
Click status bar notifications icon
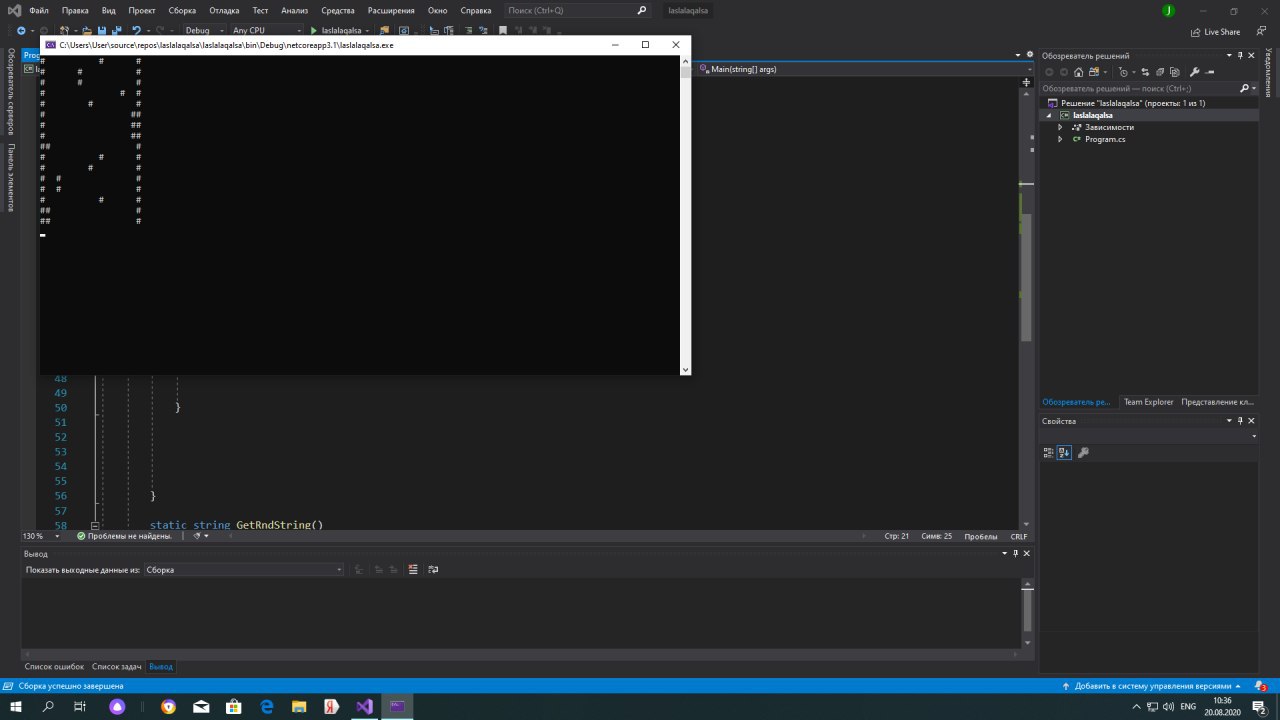pyautogui.click(x=1261, y=687)
